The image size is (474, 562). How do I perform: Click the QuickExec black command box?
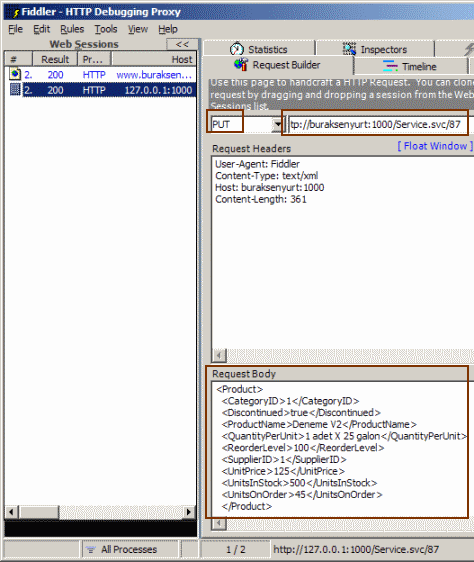tap(101, 529)
